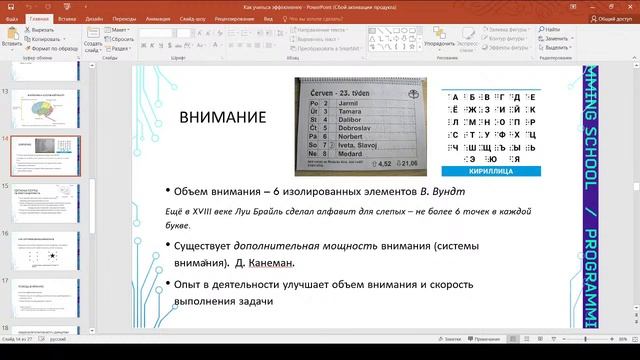Click the Save icon in quick access toolbar

[11, 7]
